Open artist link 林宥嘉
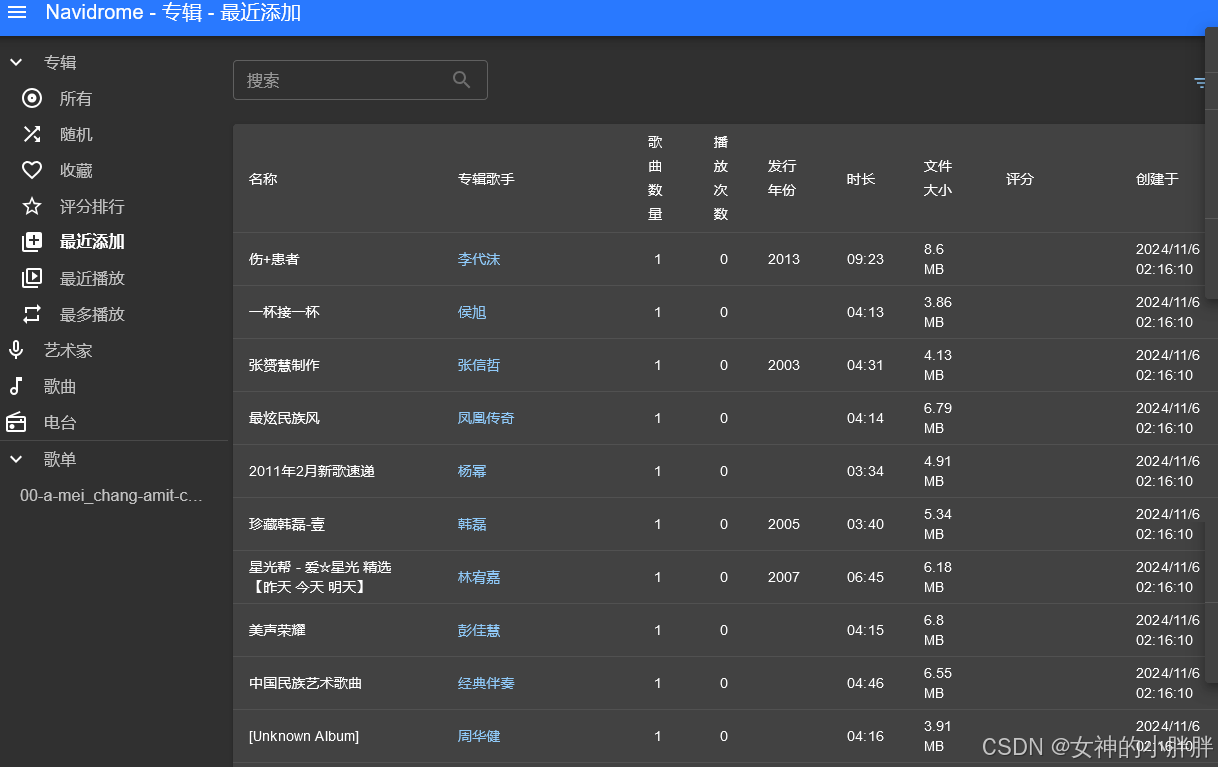Viewport: 1218px width, 767px height. tap(479, 577)
